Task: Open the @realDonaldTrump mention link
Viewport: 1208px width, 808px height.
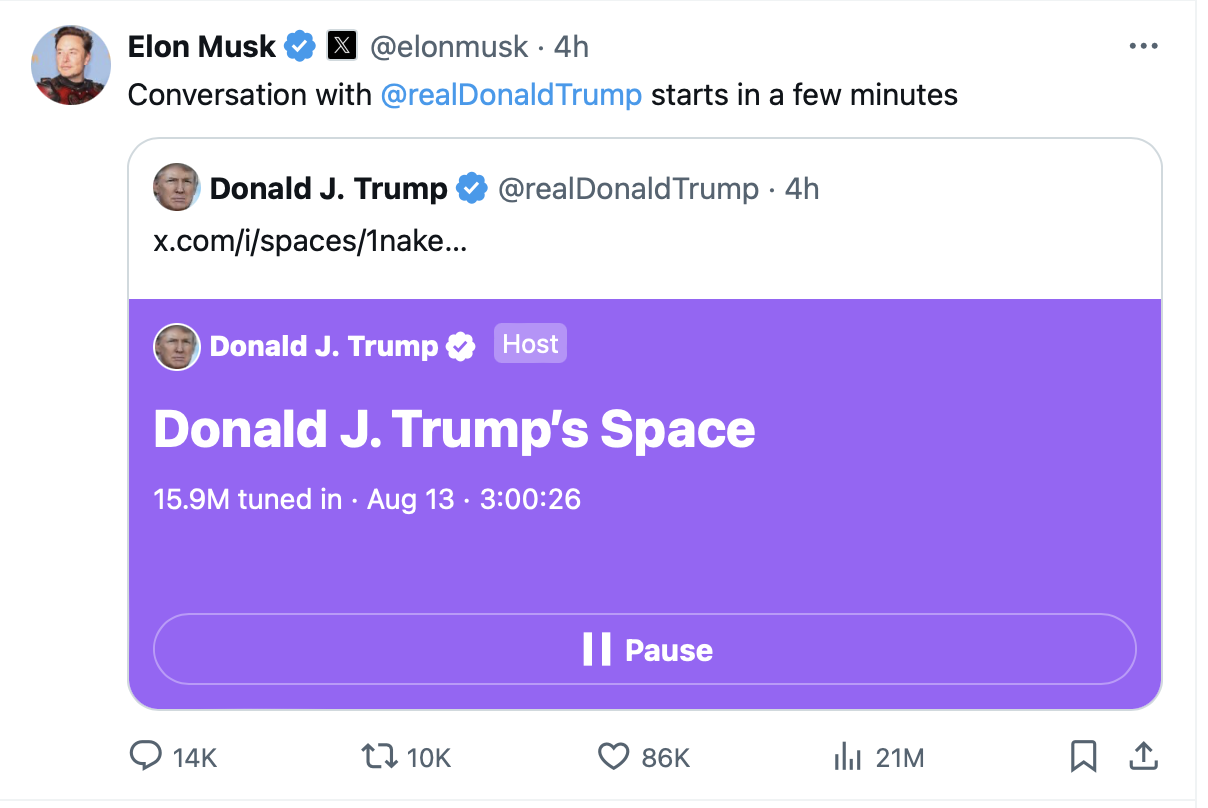Action: [511, 95]
